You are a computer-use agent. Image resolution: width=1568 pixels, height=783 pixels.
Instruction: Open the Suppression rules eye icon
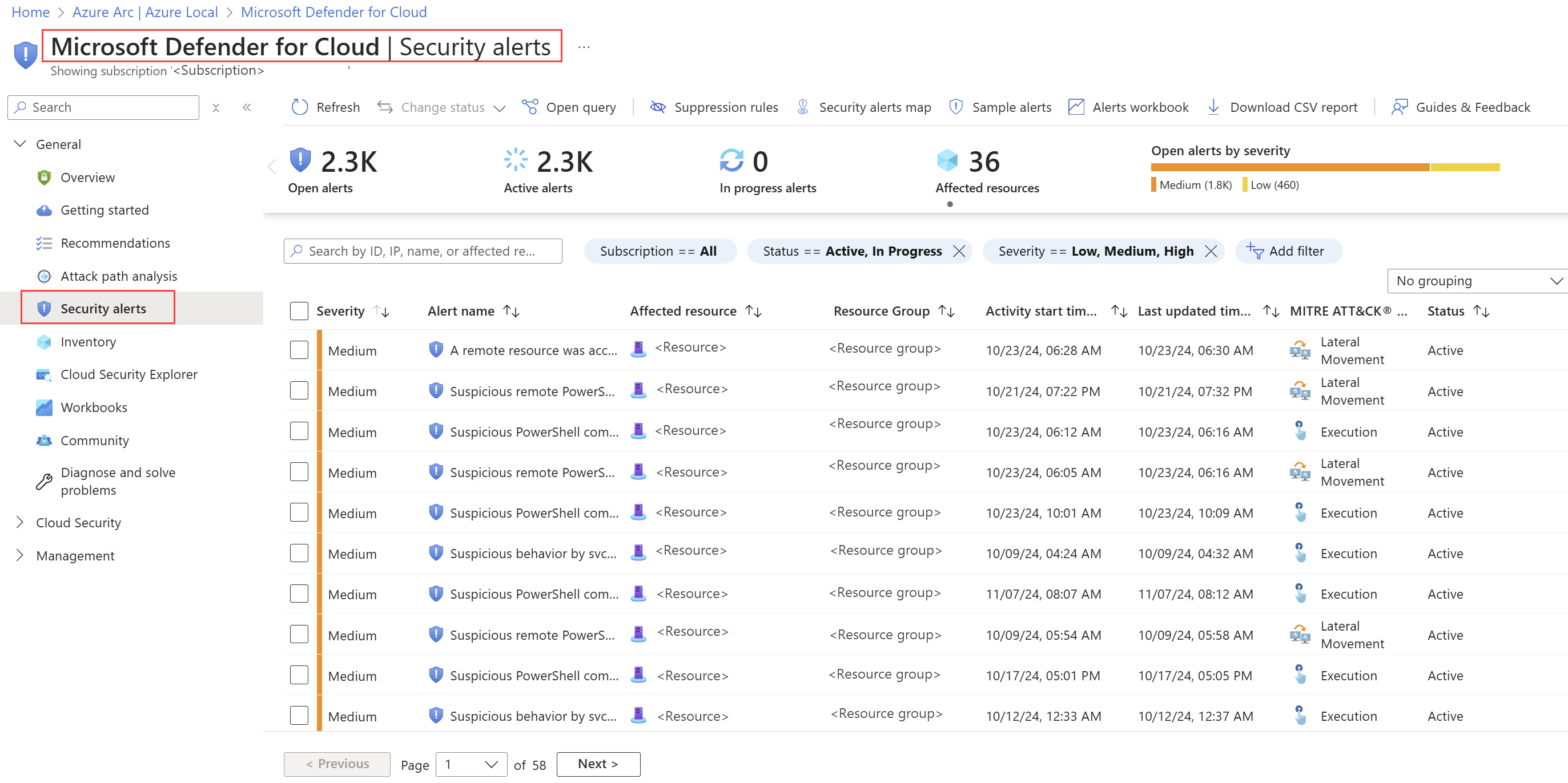pyautogui.click(x=657, y=107)
